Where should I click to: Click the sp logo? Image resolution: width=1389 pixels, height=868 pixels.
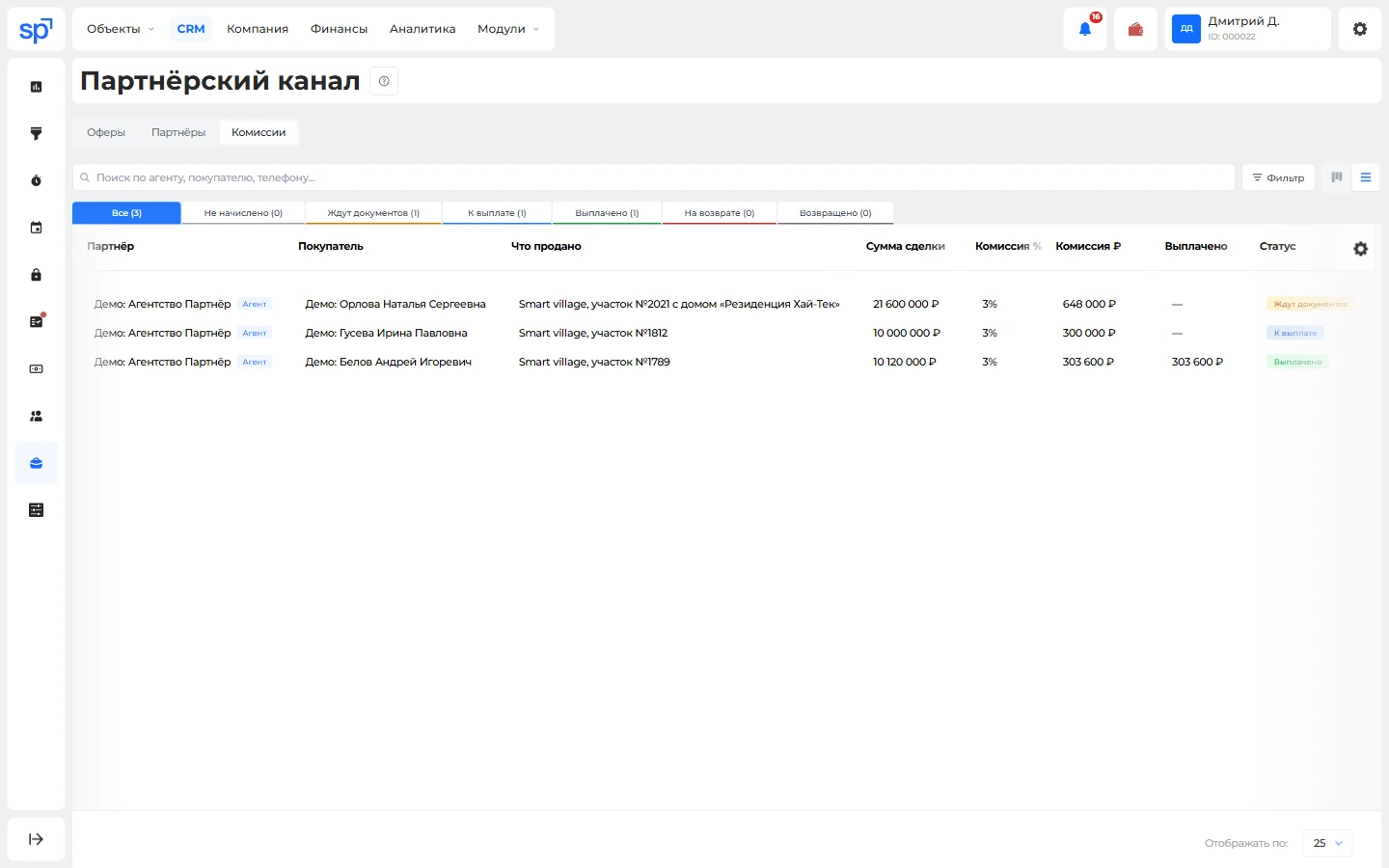coord(36,29)
